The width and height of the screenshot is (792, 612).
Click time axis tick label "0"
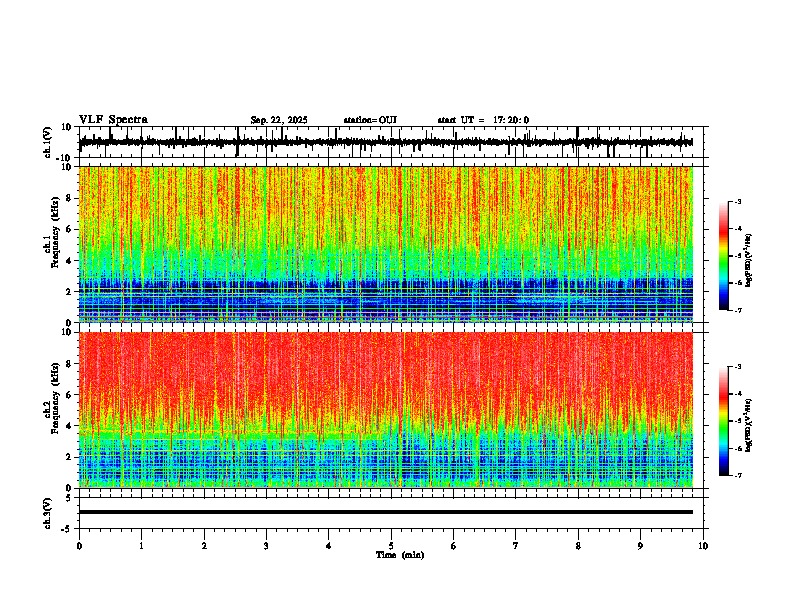tap(79, 546)
